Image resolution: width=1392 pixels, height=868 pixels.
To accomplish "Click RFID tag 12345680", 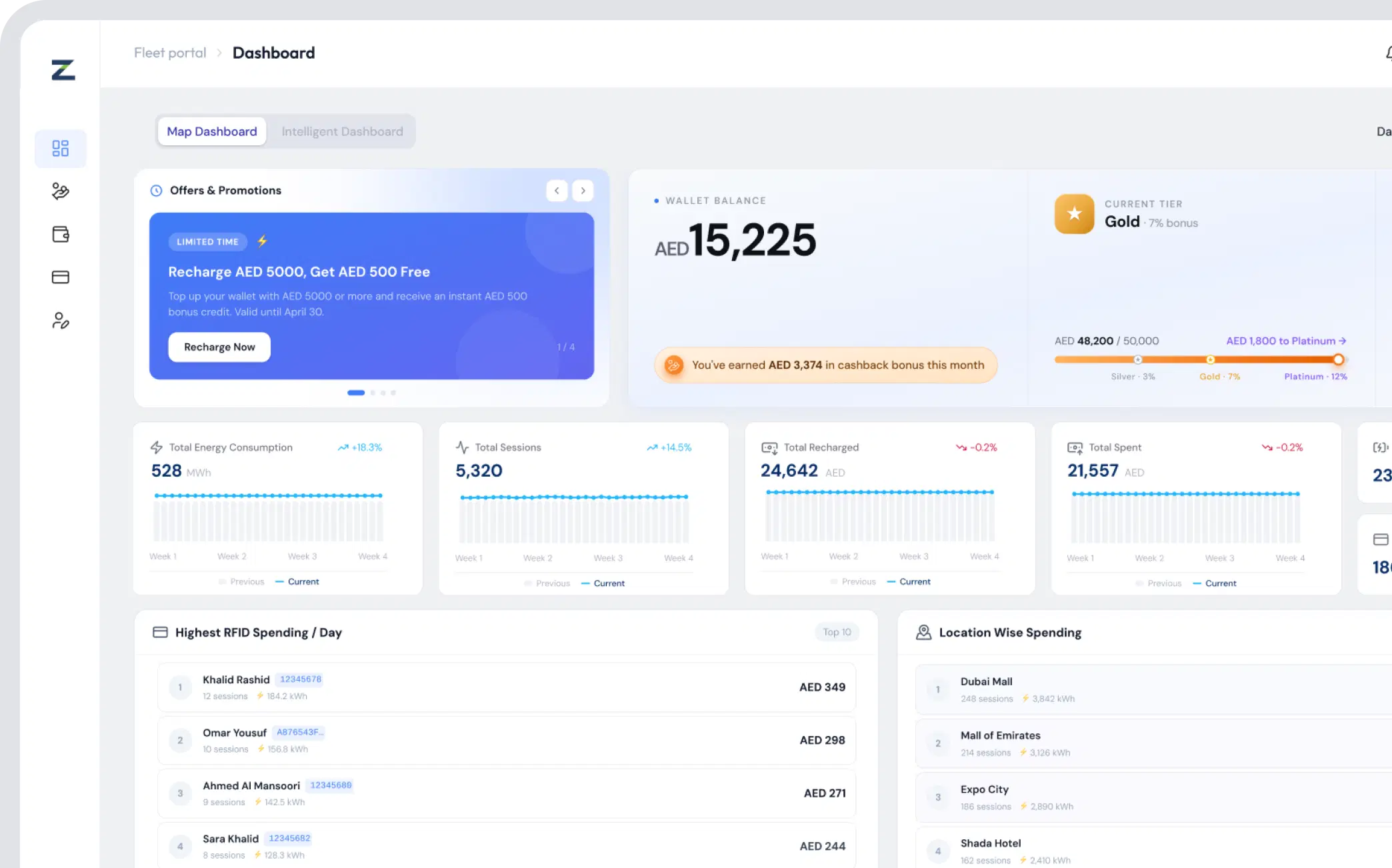I will tap(331, 785).
